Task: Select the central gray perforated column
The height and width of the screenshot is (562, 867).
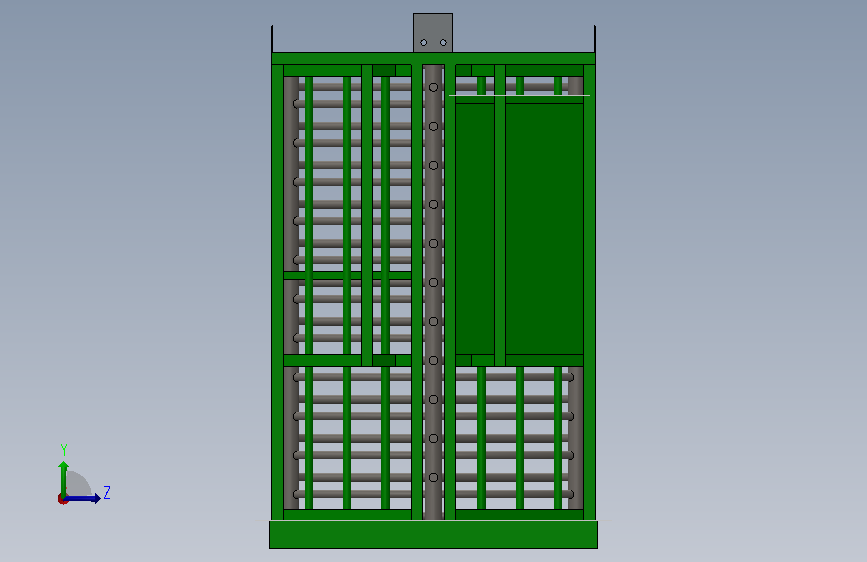Action: [434, 292]
